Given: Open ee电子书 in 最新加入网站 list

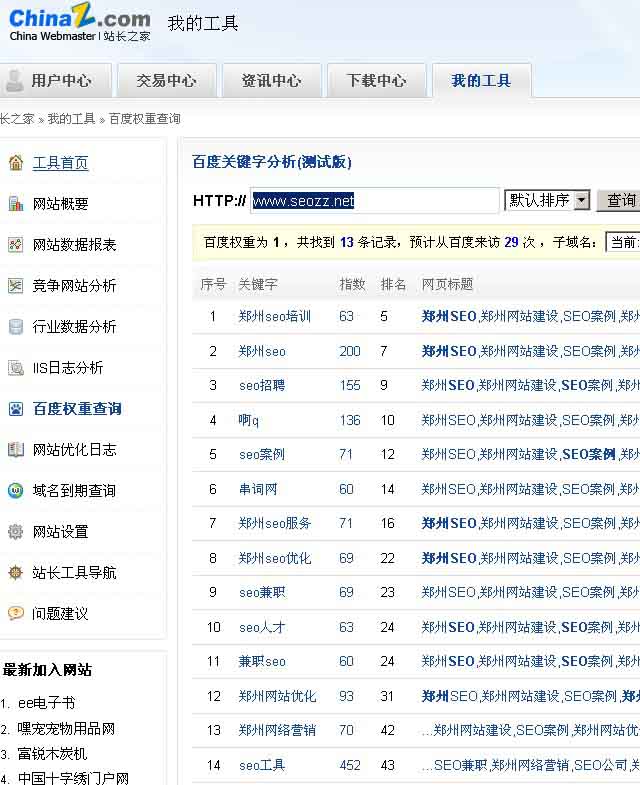Looking at the screenshot, I should point(47,703).
